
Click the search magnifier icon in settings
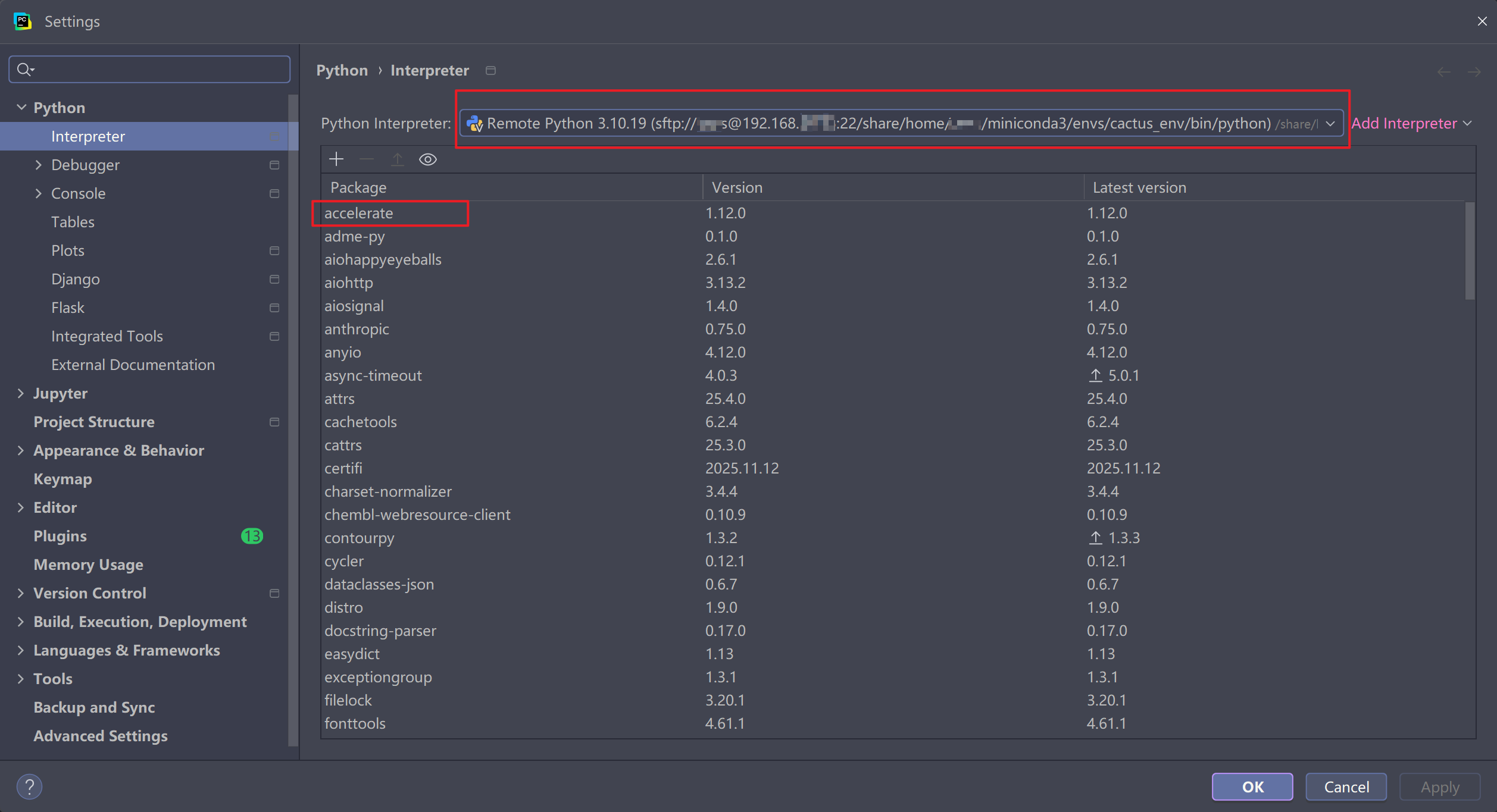click(24, 70)
